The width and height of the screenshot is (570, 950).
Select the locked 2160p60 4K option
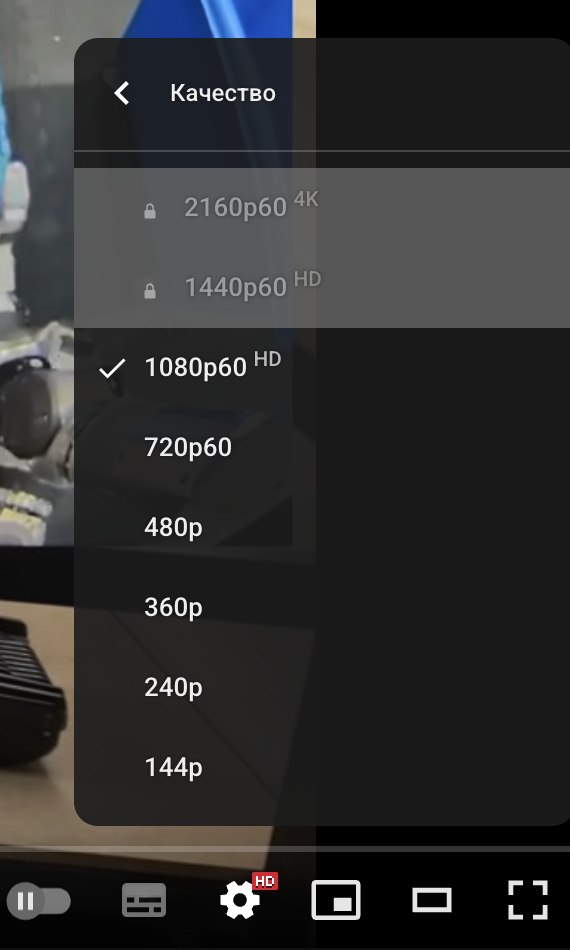322,208
